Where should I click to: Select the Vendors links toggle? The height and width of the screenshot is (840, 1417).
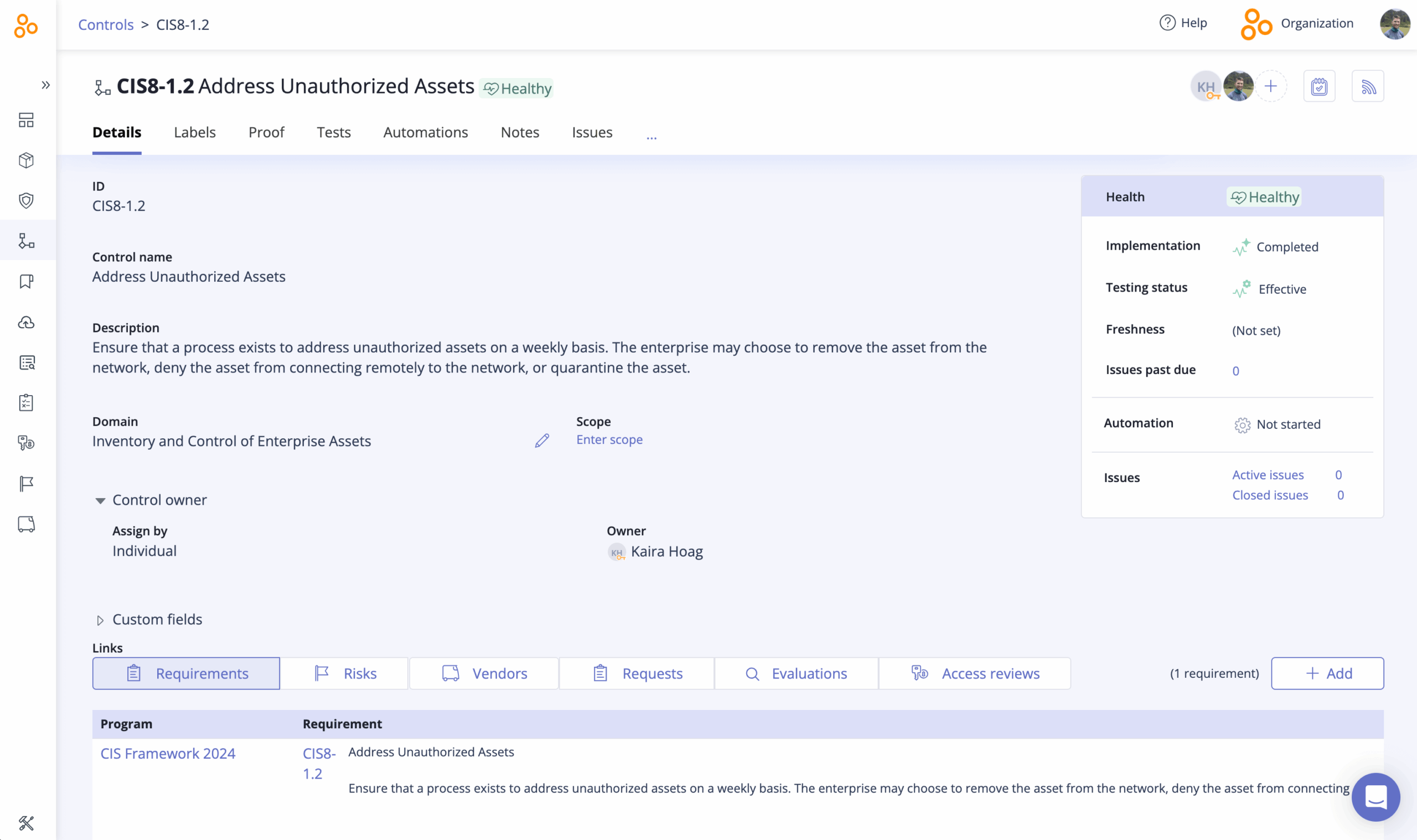[484, 673]
